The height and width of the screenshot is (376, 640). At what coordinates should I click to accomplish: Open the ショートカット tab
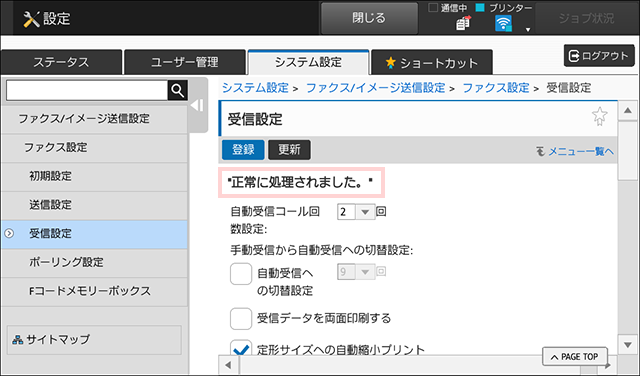(432, 62)
